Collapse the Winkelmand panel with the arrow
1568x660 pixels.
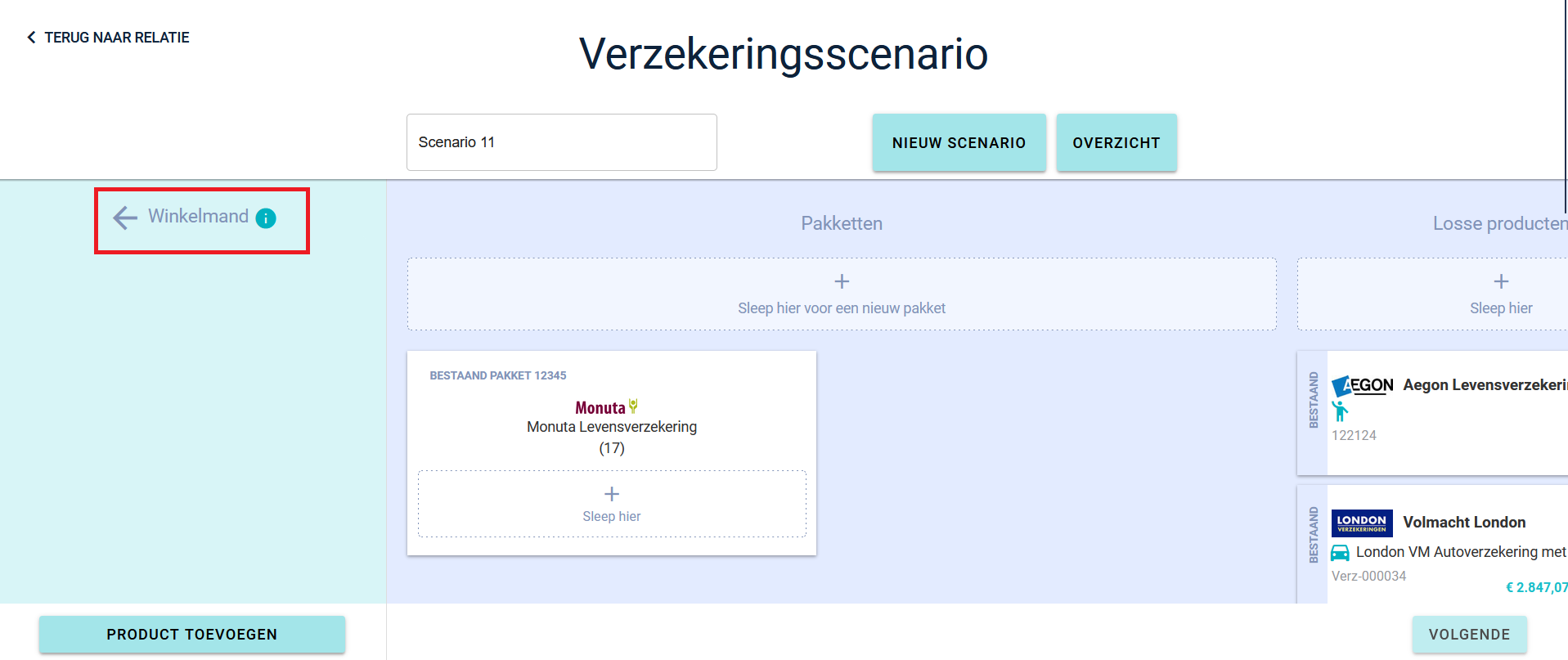pyautogui.click(x=125, y=218)
